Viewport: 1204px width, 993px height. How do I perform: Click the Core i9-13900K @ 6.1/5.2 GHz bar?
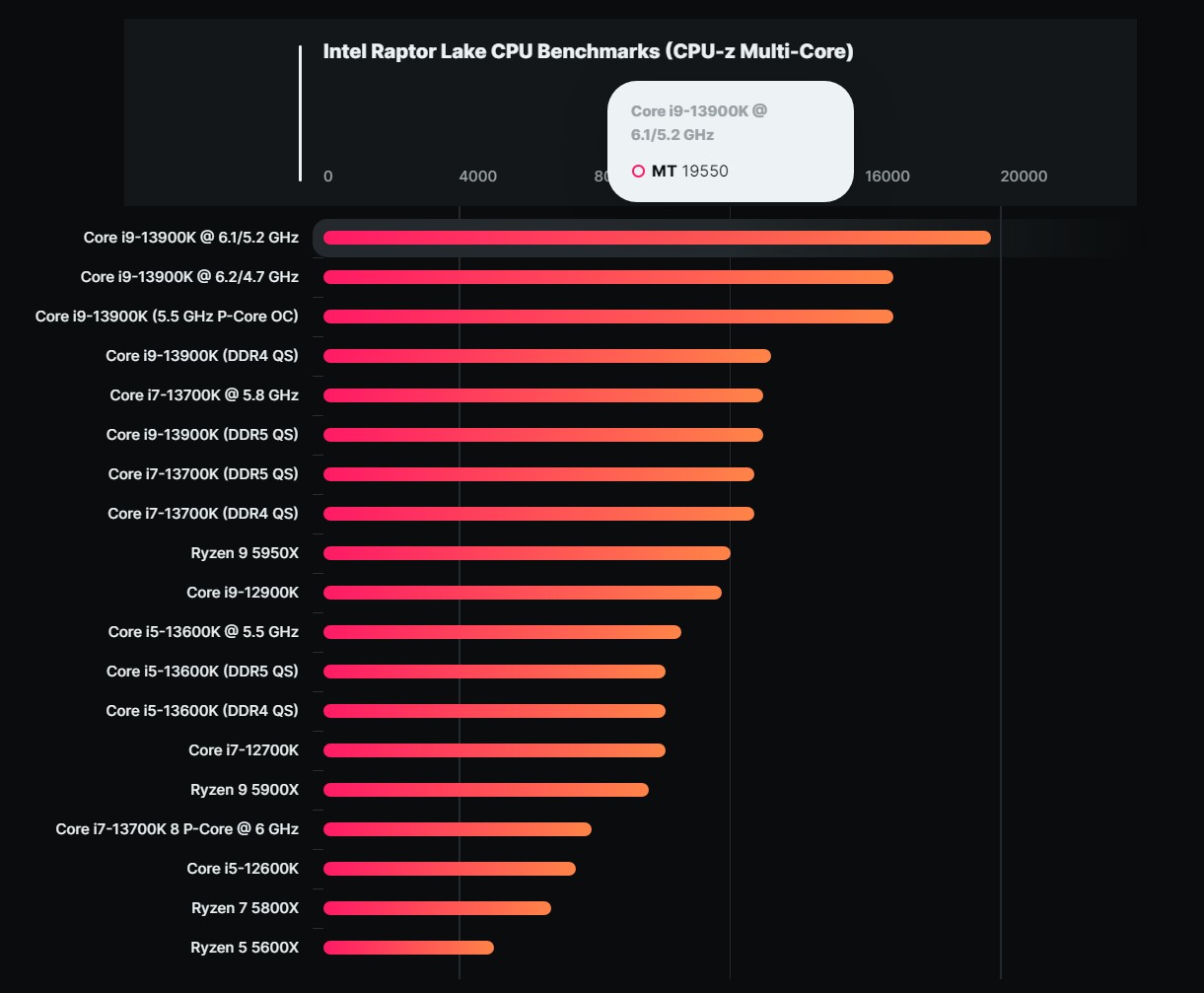[x=657, y=238]
